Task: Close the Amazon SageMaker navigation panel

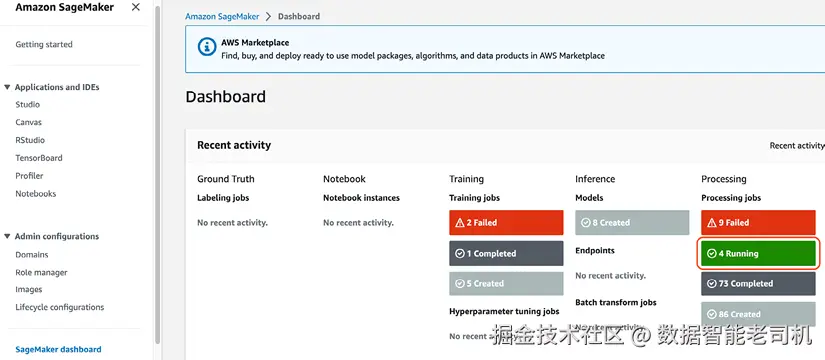Action: pos(135,7)
